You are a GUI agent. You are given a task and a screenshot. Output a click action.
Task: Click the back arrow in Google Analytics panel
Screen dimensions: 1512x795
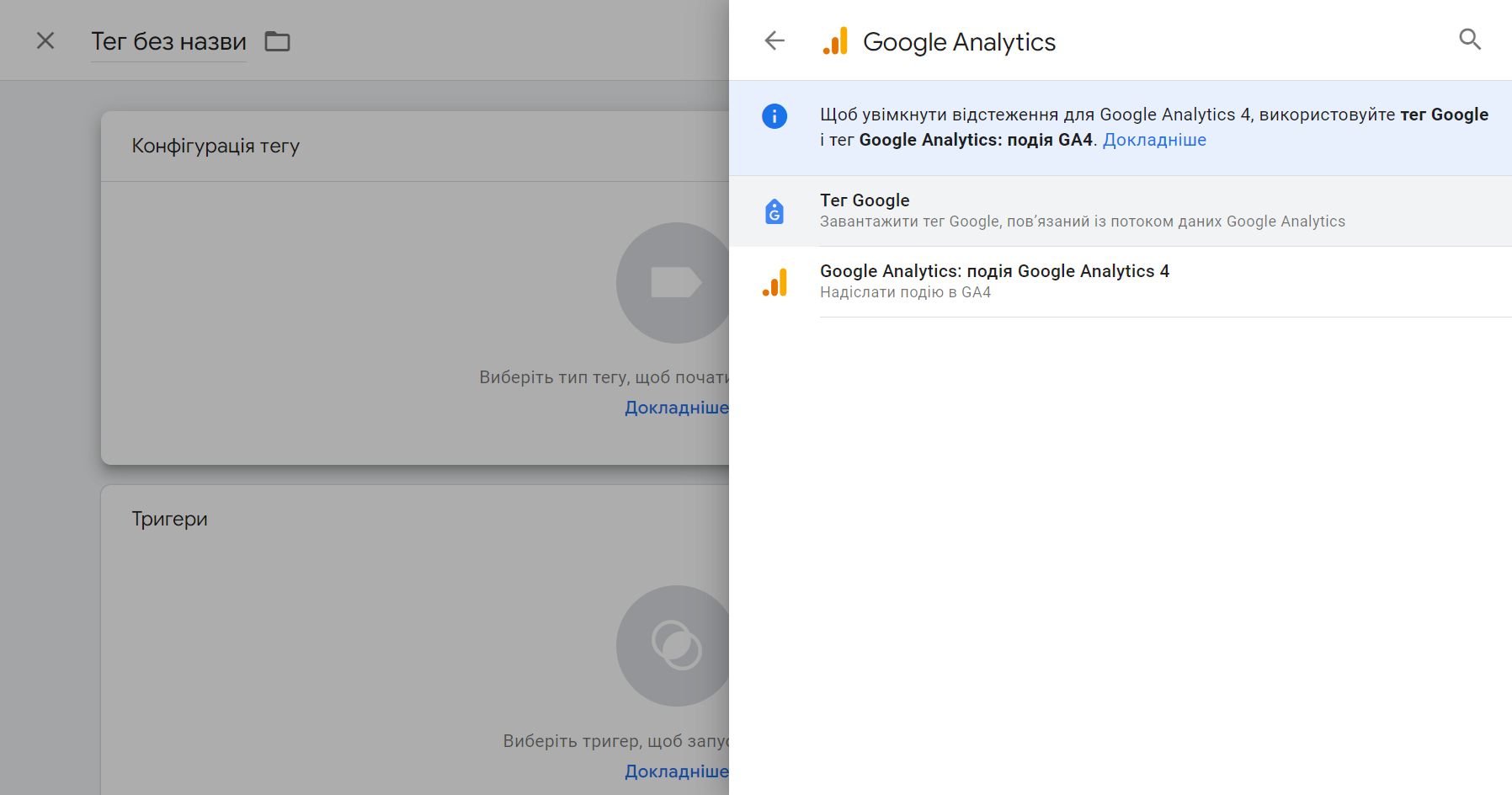tap(775, 40)
